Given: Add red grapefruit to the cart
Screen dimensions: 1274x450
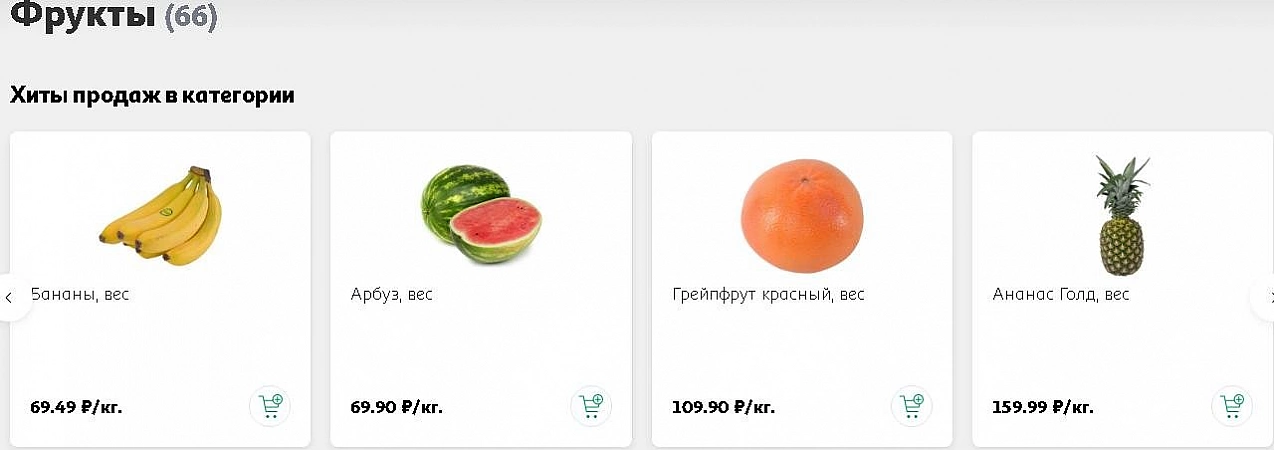Looking at the screenshot, I should pos(911,406).
